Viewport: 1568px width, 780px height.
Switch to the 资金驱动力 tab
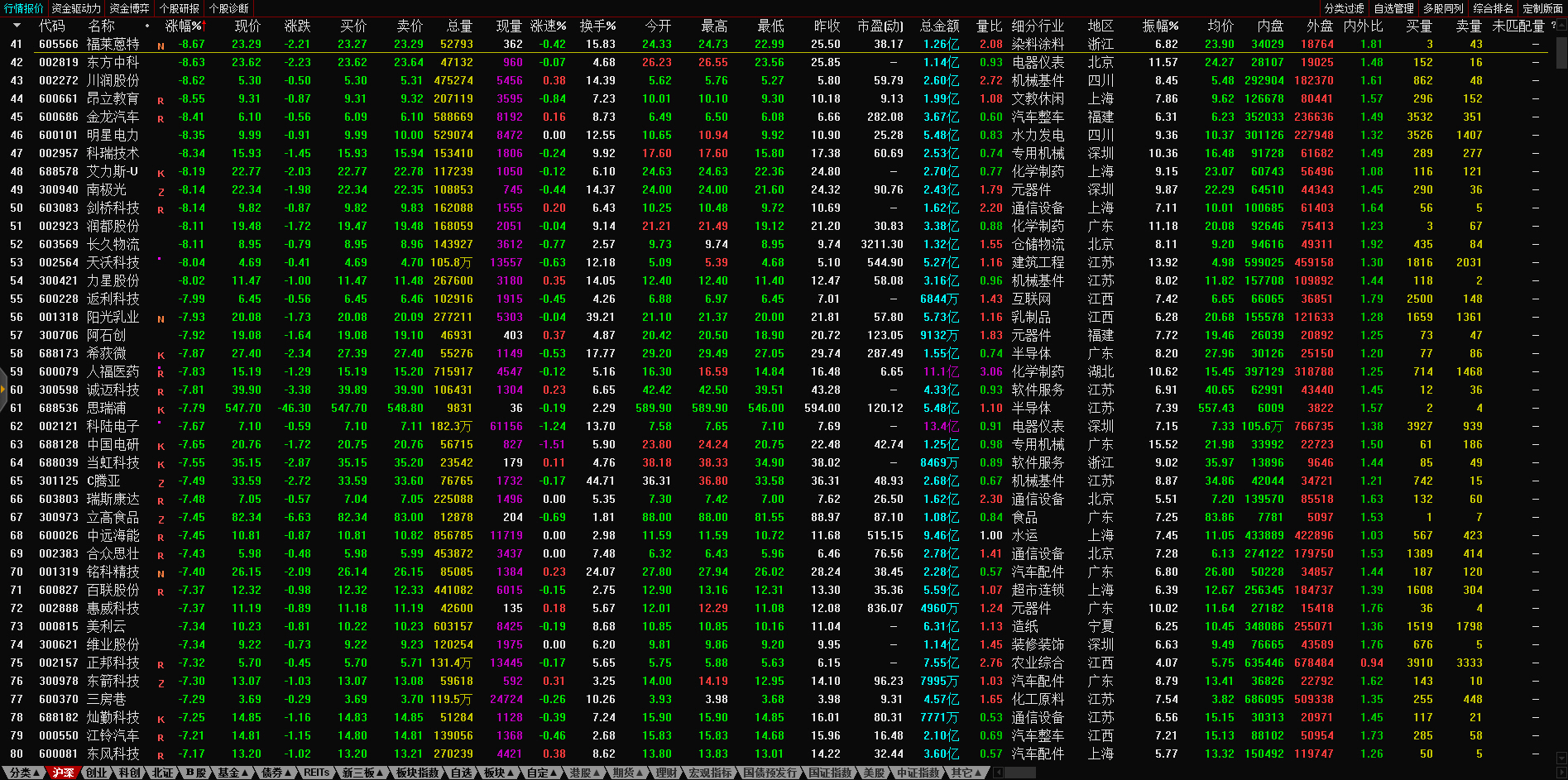[x=76, y=8]
